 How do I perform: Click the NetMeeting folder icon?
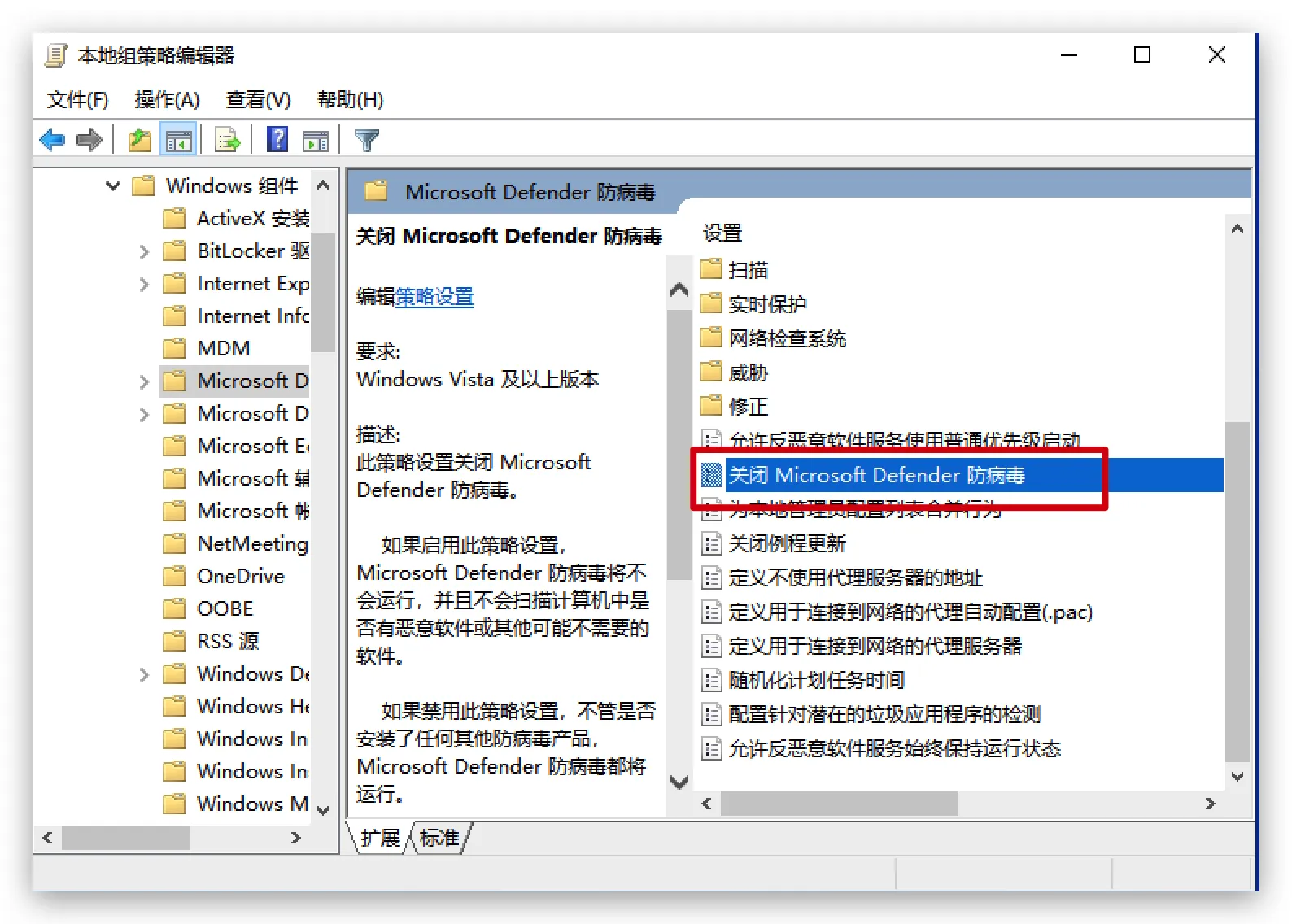click(x=174, y=544)
